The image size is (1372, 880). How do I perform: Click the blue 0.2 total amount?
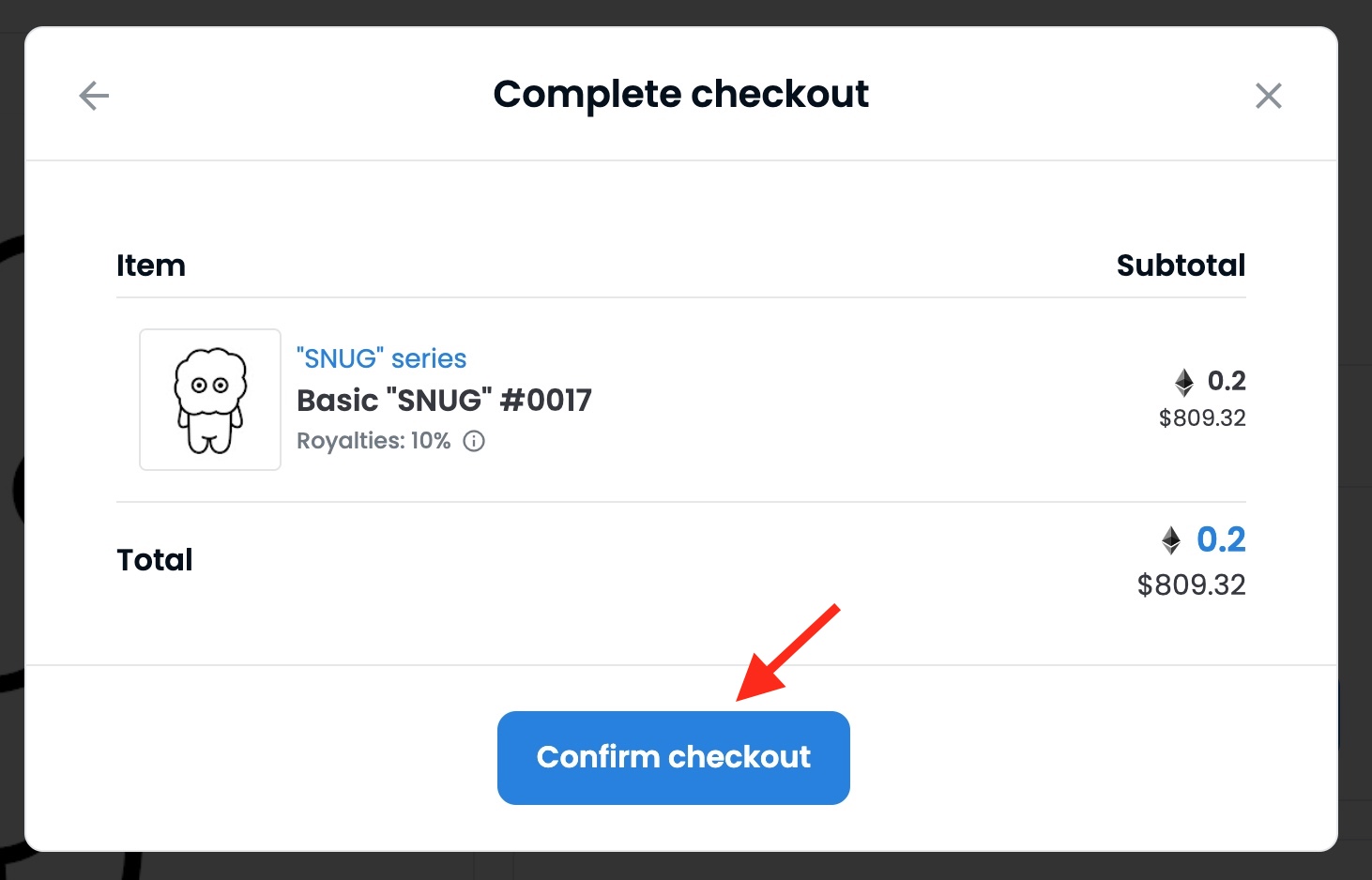pos(1221,539)
